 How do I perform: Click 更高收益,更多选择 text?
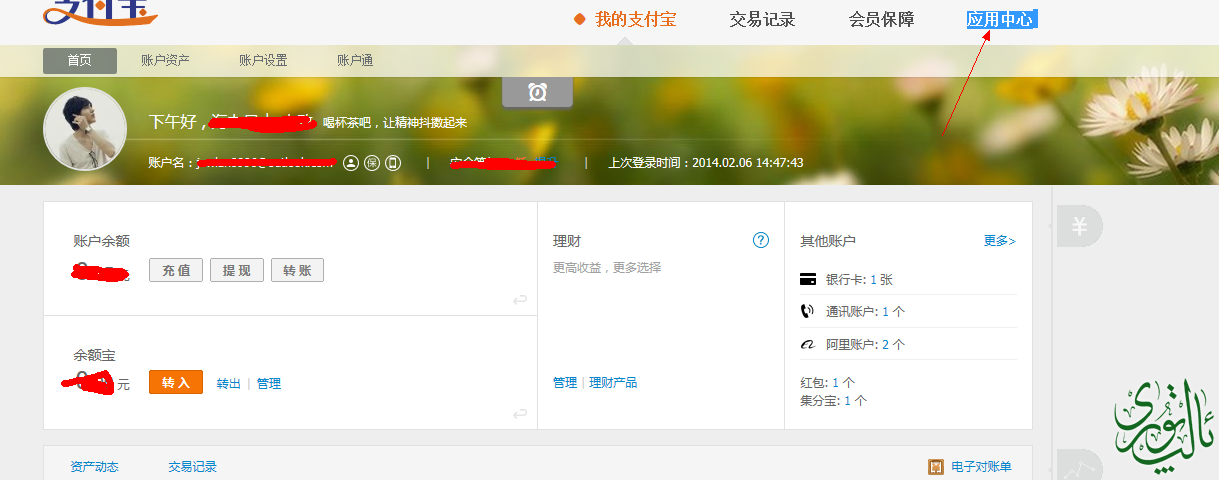pos(607,267)
